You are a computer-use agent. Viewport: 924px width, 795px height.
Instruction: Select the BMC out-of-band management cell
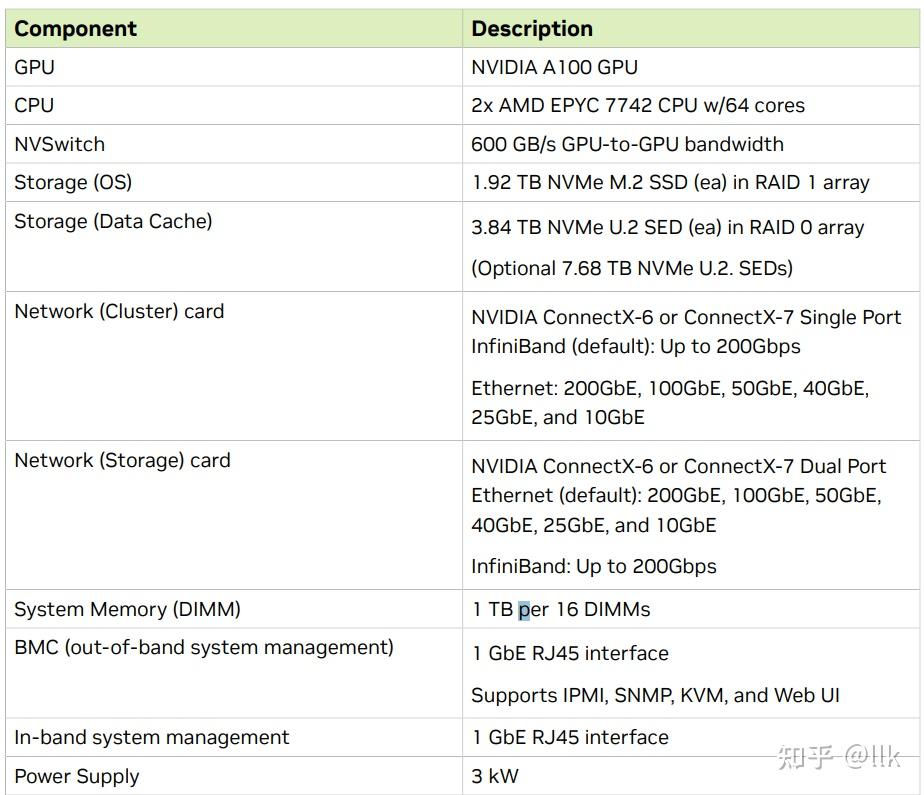[x=234, y=673]
